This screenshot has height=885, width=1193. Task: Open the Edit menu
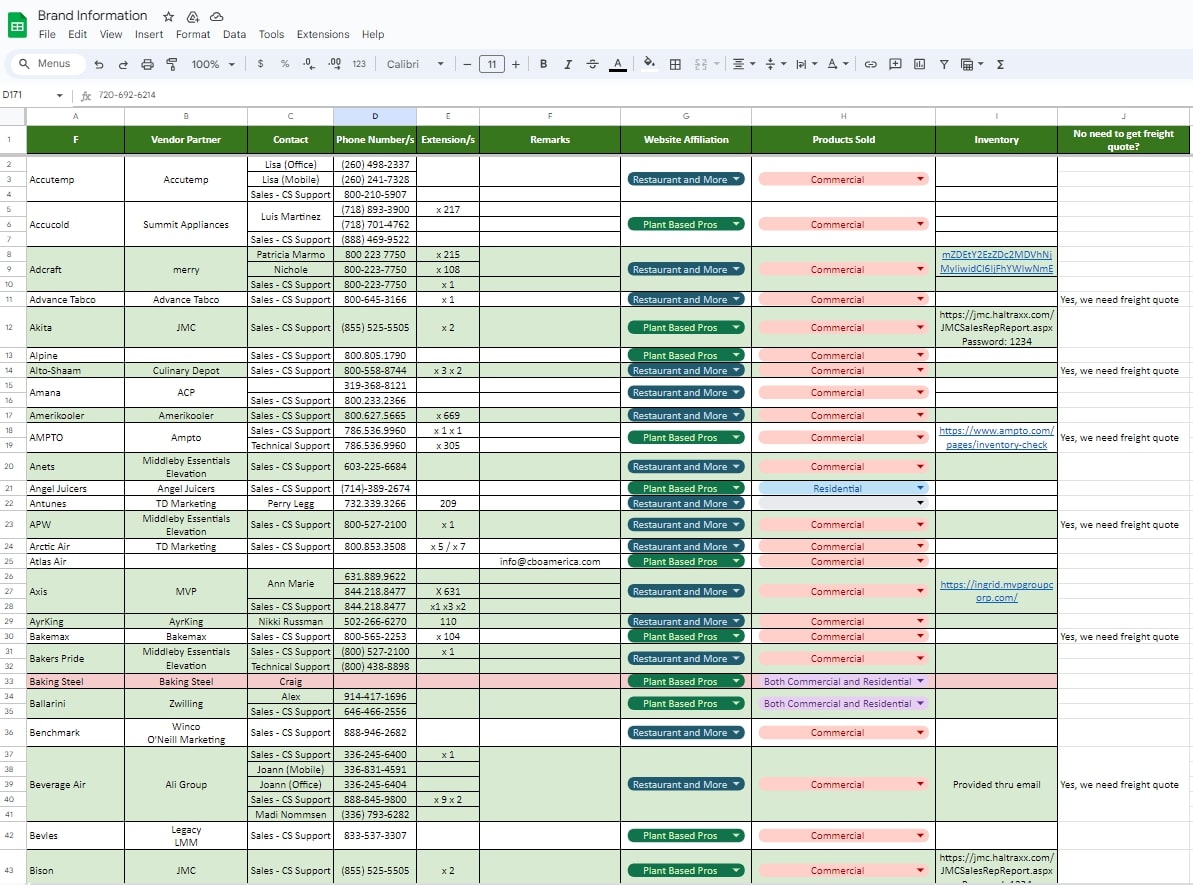click(77, 34)
